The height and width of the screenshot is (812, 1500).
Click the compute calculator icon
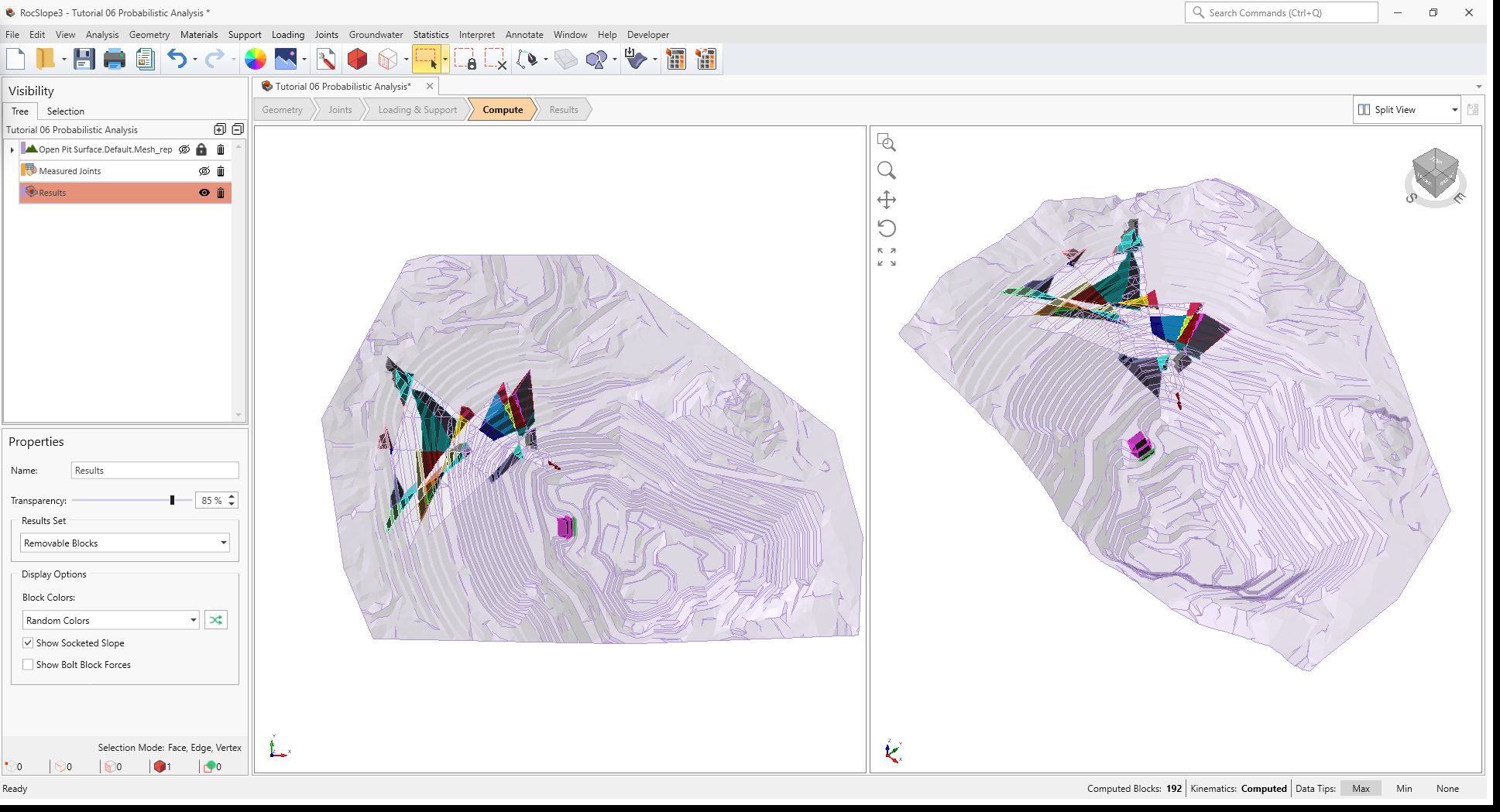[x=676, y=59]
